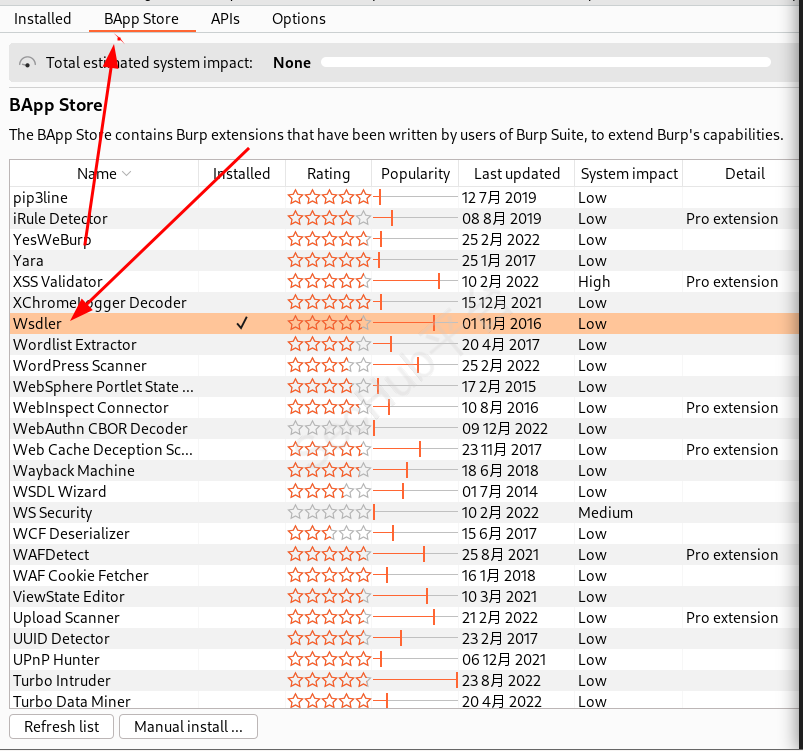The height and width of the screenshot is (751, 803).
Task: Click the Manual install button
Action: (x=188, y=727)
